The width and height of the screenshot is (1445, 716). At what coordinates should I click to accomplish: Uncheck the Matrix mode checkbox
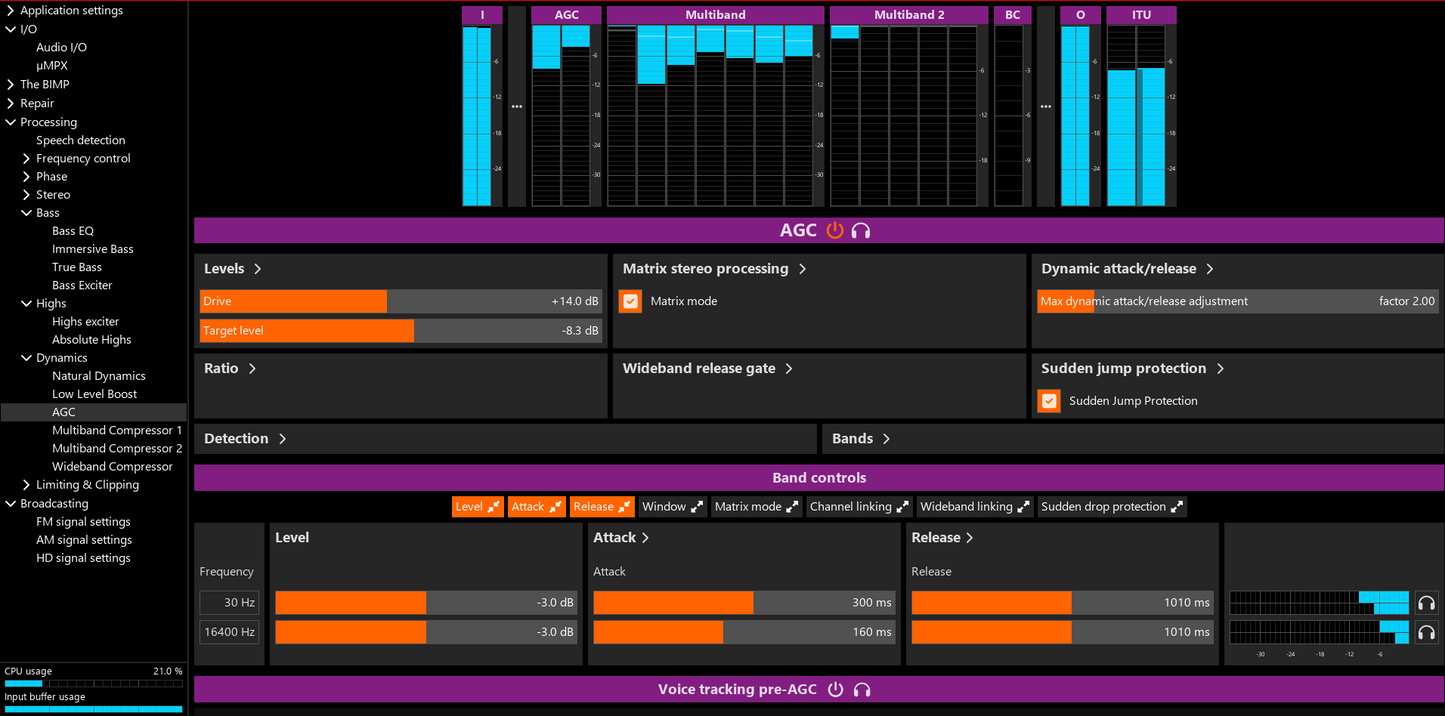tap(630, 301)
